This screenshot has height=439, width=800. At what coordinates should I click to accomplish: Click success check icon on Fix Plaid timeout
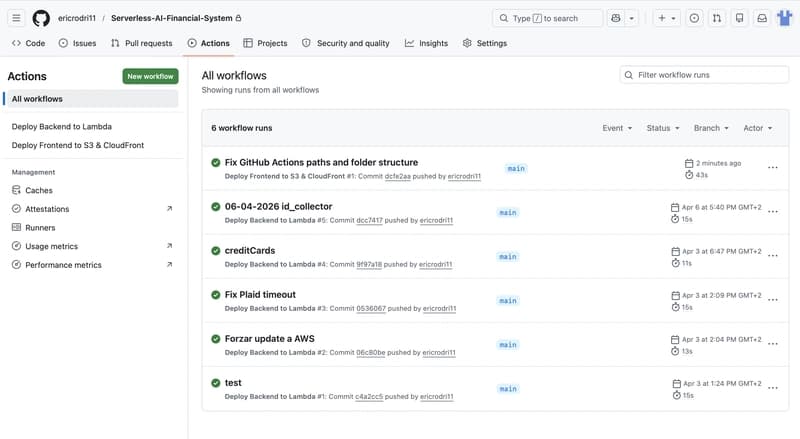215,295
